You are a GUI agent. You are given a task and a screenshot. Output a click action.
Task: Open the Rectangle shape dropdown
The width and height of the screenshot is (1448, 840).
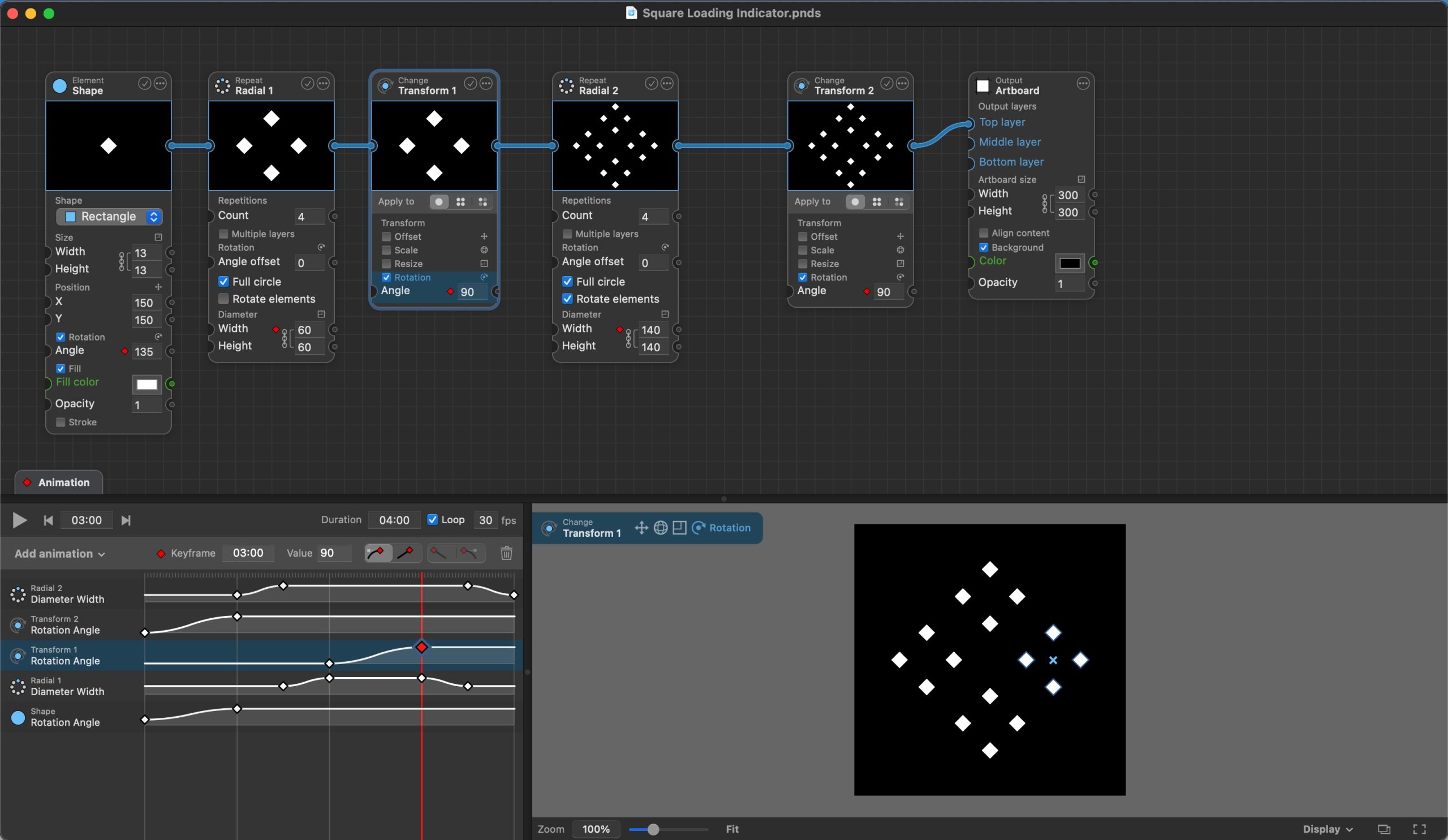tap(109, 217)
